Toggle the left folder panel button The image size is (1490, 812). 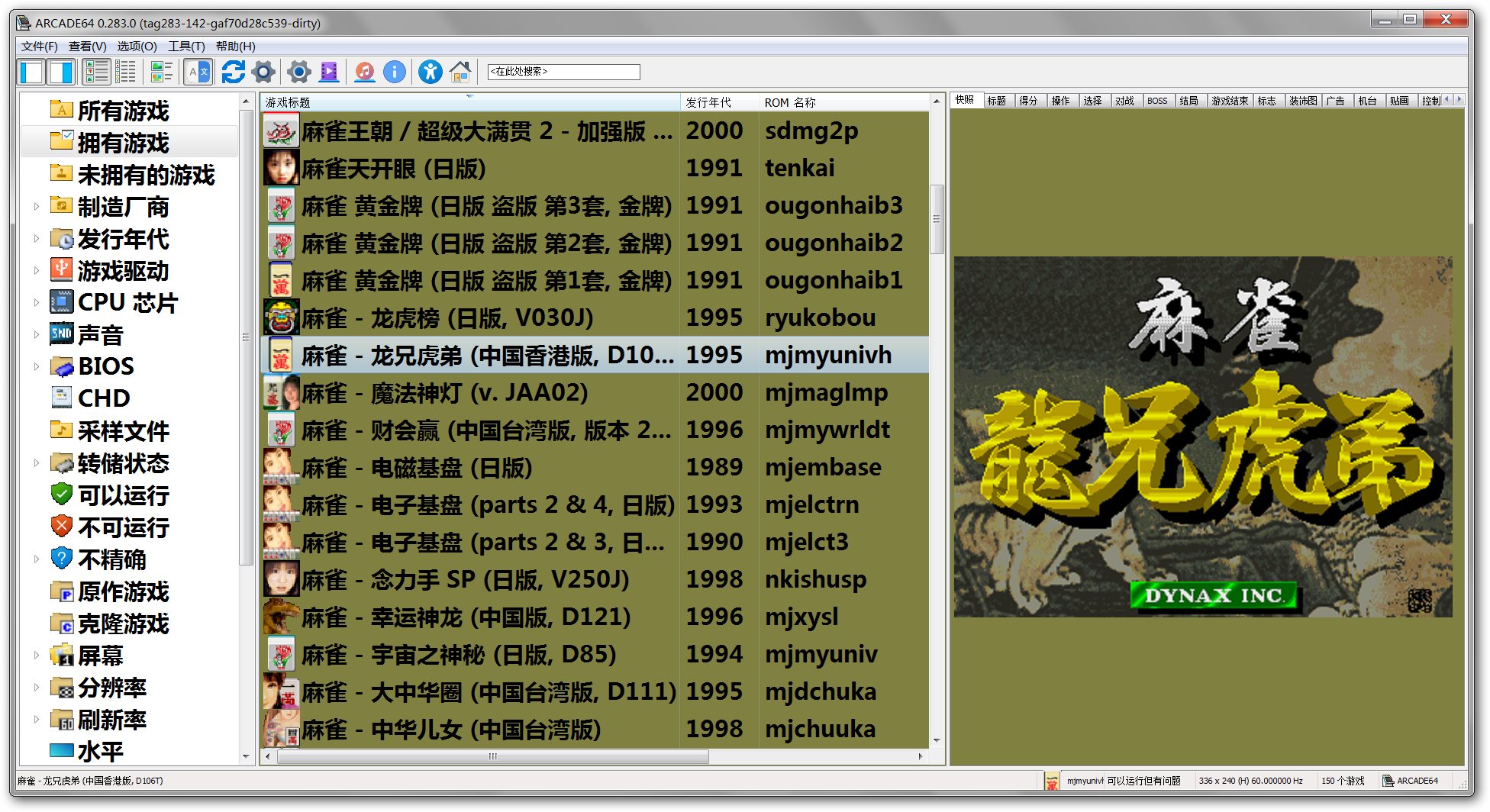(32, 72)
